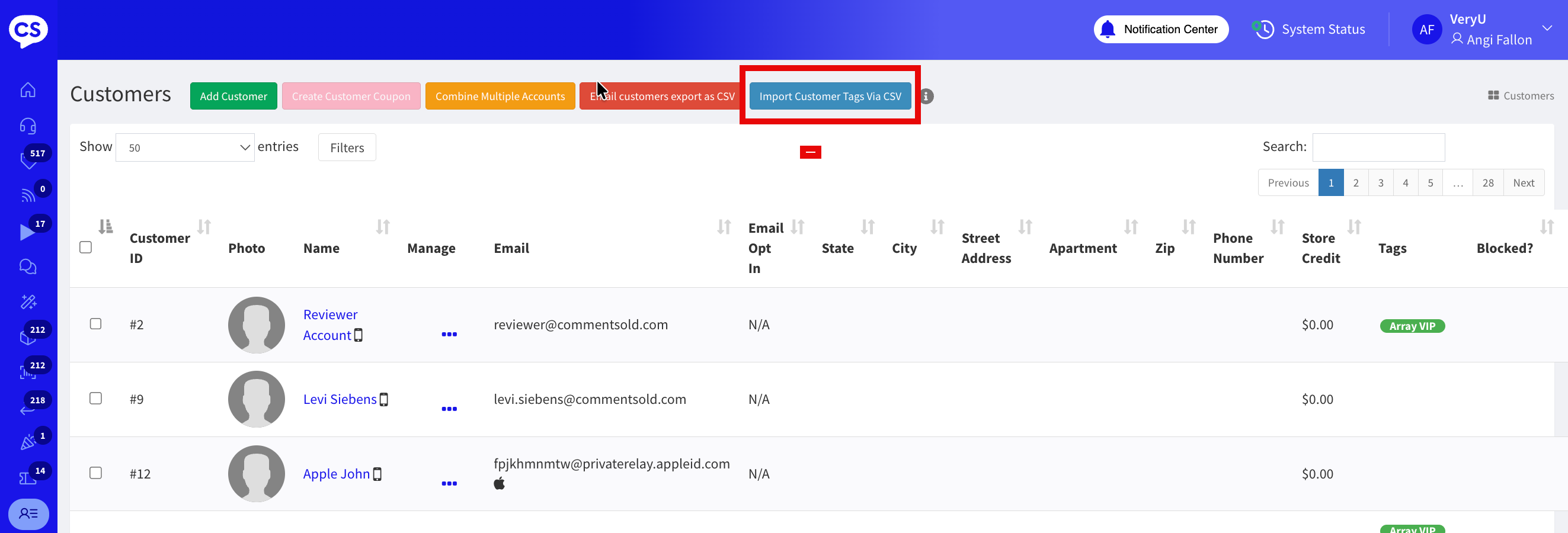
Task: Click the magic wand icon in sidebar
Action: [28, 302]
